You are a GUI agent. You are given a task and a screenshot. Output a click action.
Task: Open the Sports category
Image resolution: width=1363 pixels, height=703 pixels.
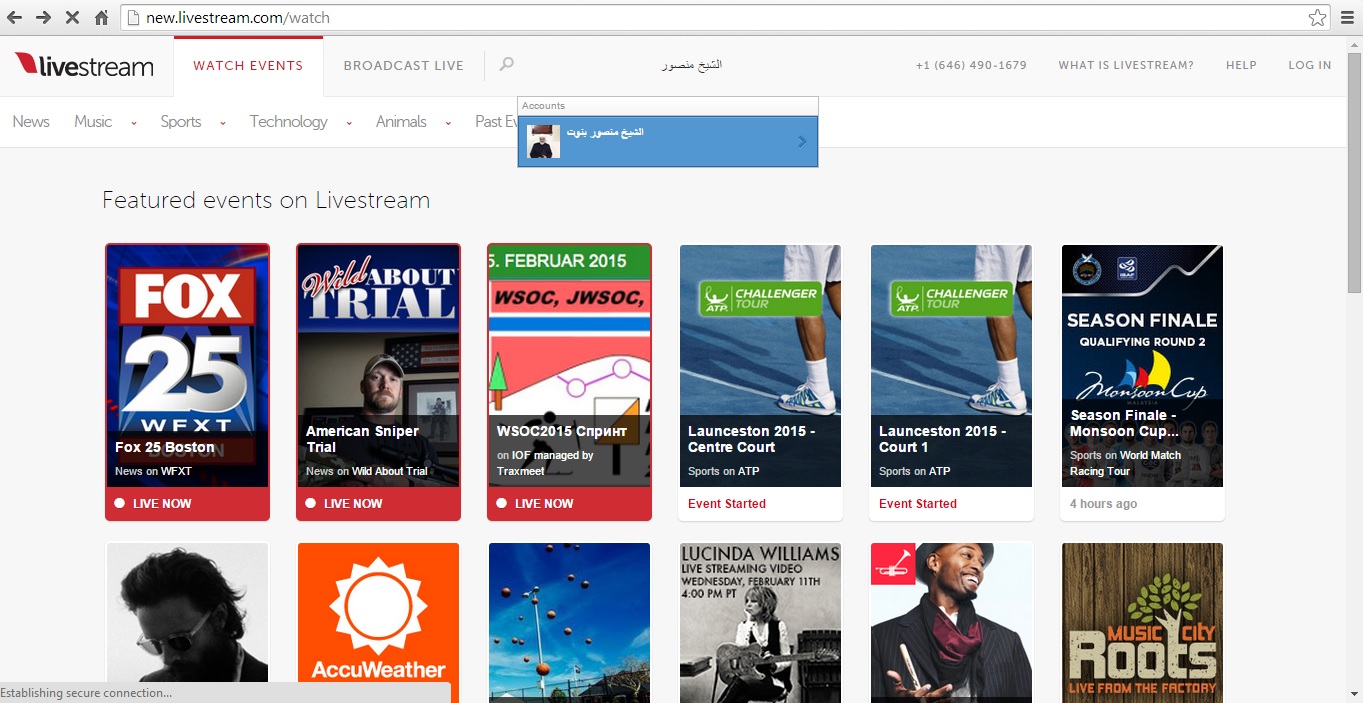pyautogui.click(x=181, y=122)
